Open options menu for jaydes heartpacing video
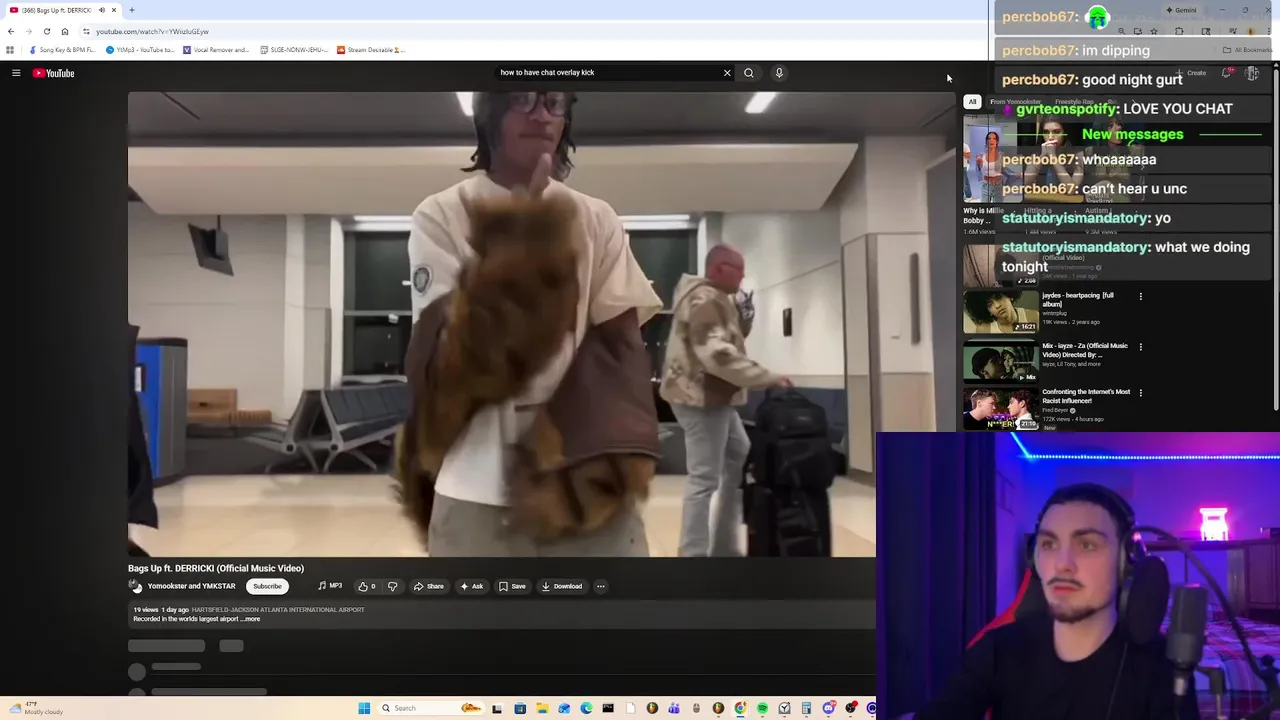1280x720 pixels. point(1140,296)
